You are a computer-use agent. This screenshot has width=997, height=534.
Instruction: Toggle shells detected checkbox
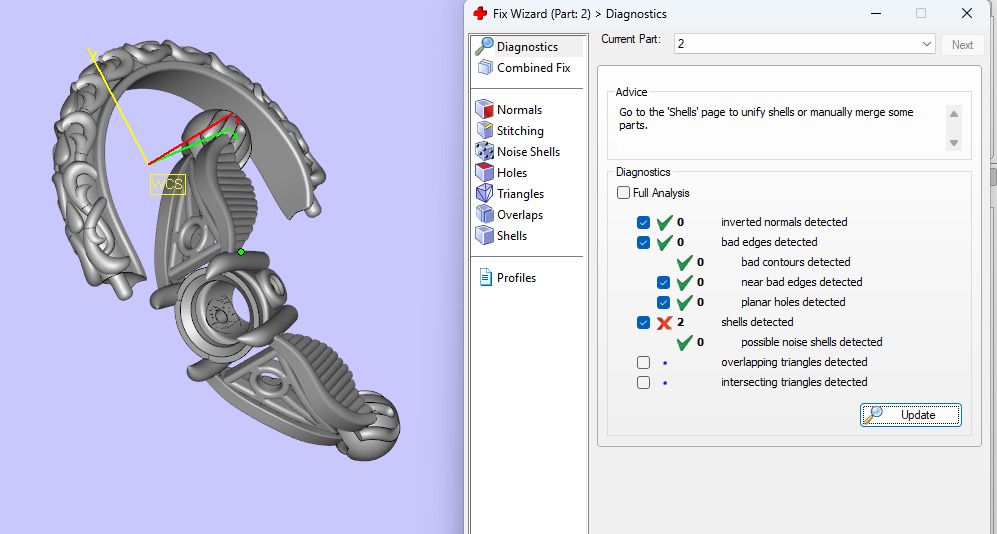click(x=643, y=322)
